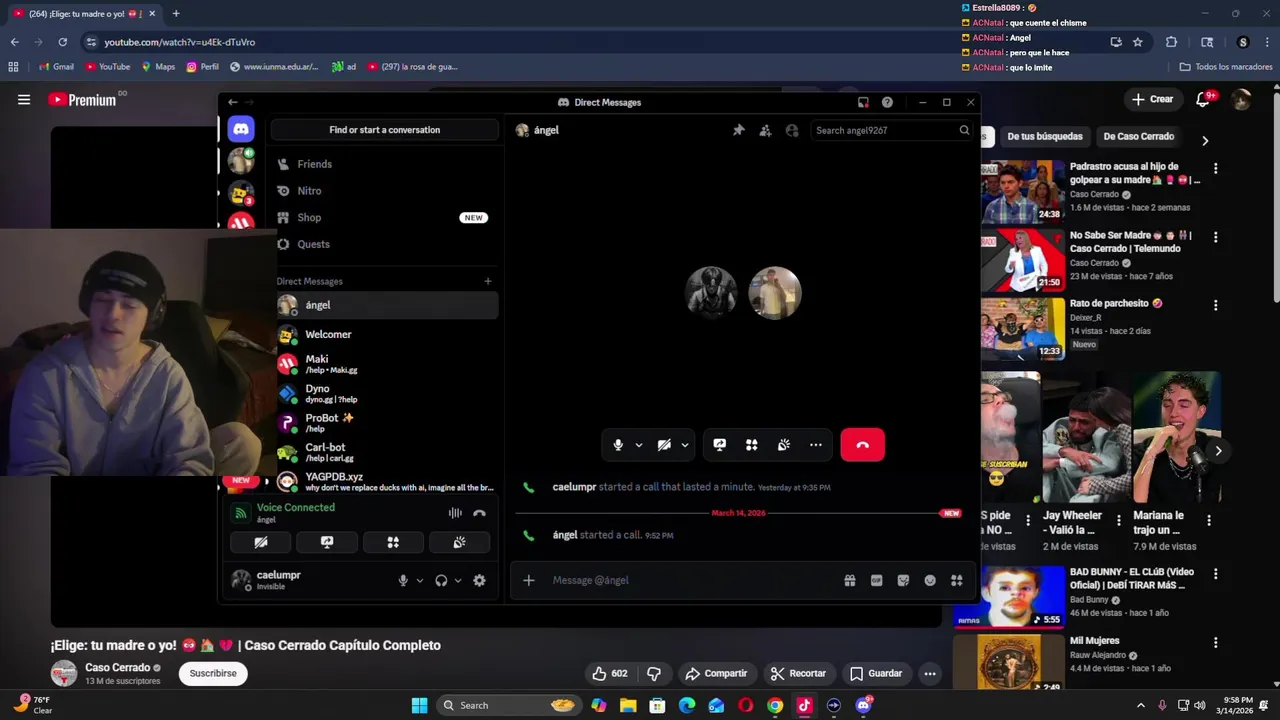Screen dimensions: 1280x720
Task: Select Maki direct message
Action: pos(387,364)
